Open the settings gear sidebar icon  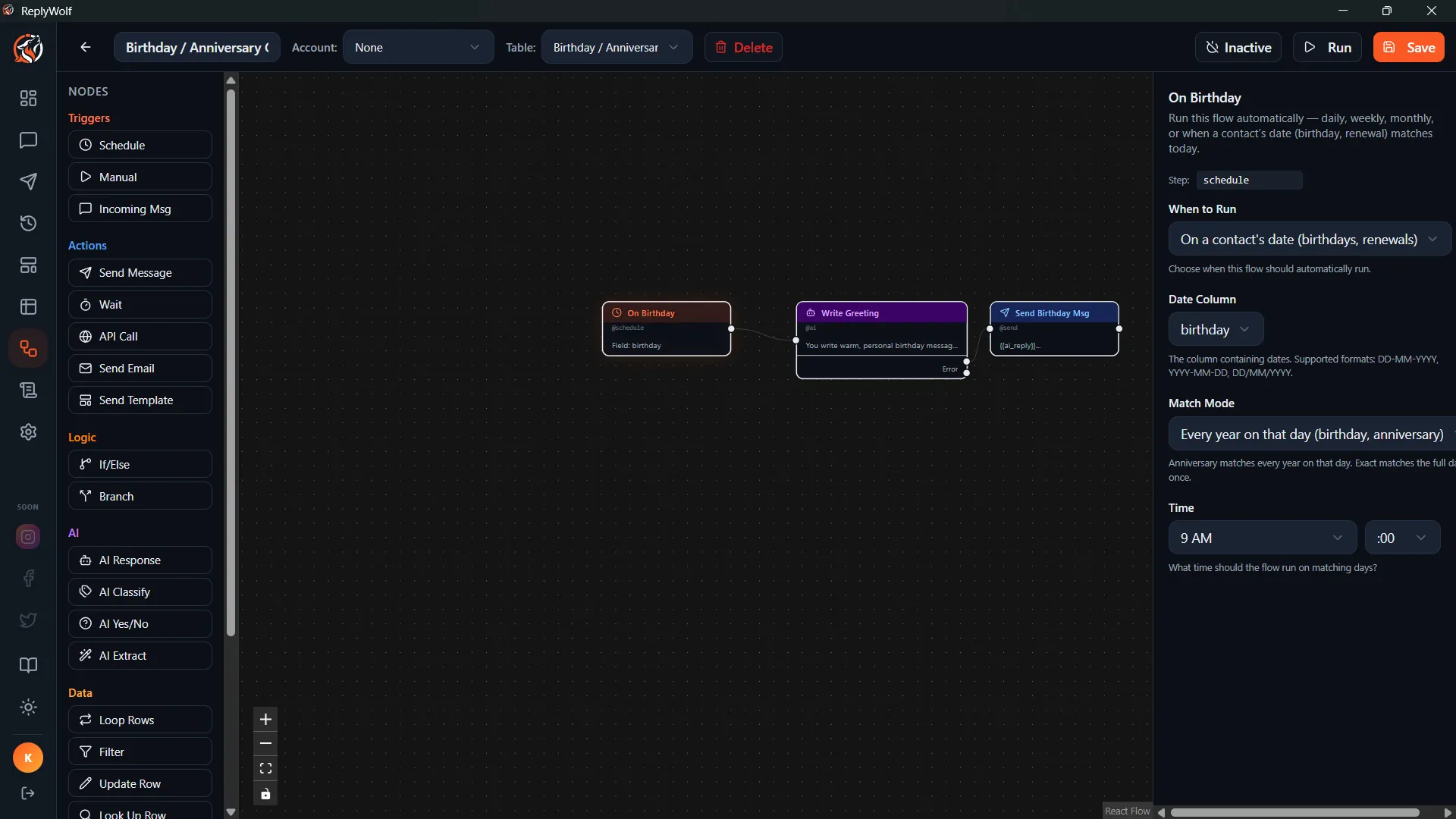[28, 432]
